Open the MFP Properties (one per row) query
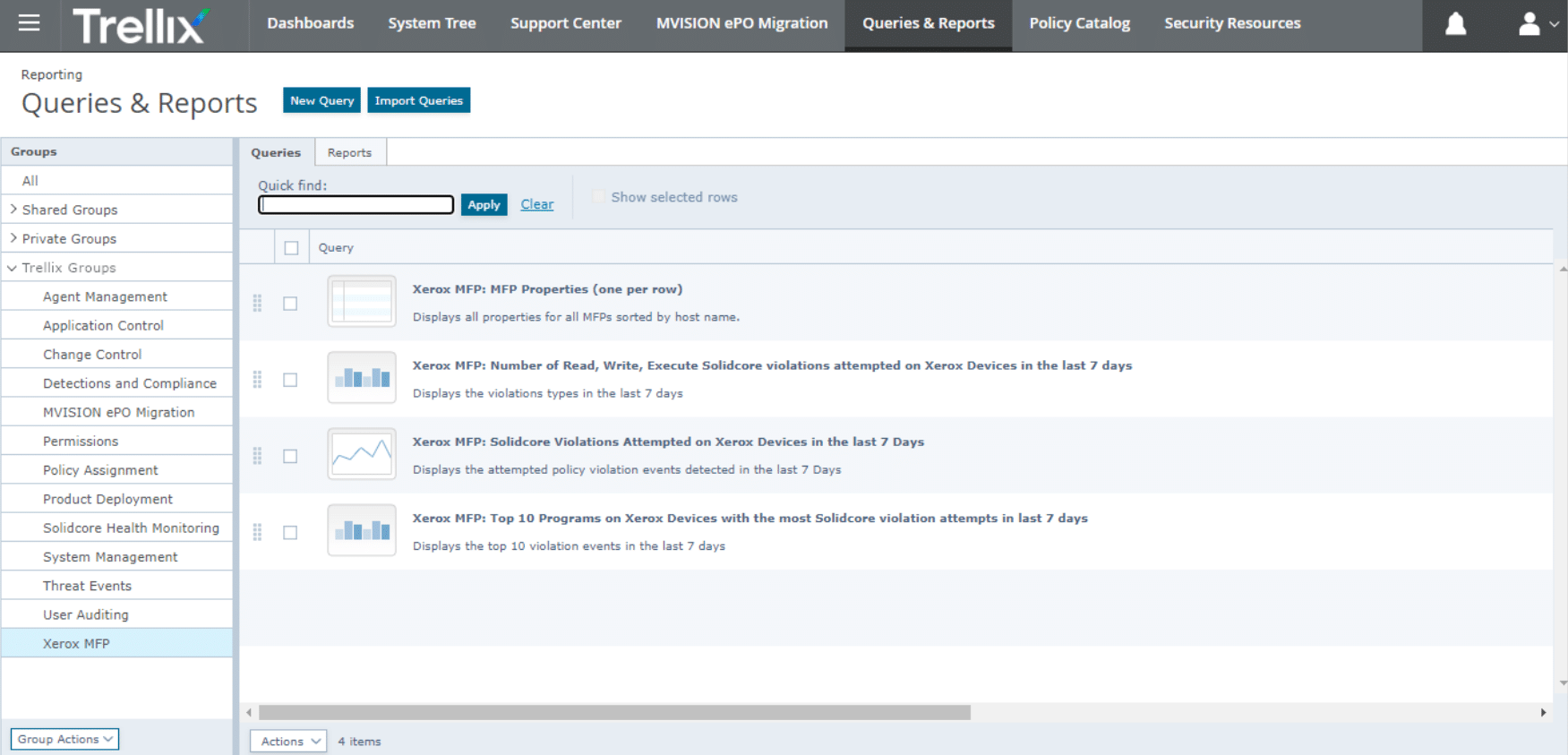Image resolution: width=1568 pixels, height=755 pixels. coord(547,289)
